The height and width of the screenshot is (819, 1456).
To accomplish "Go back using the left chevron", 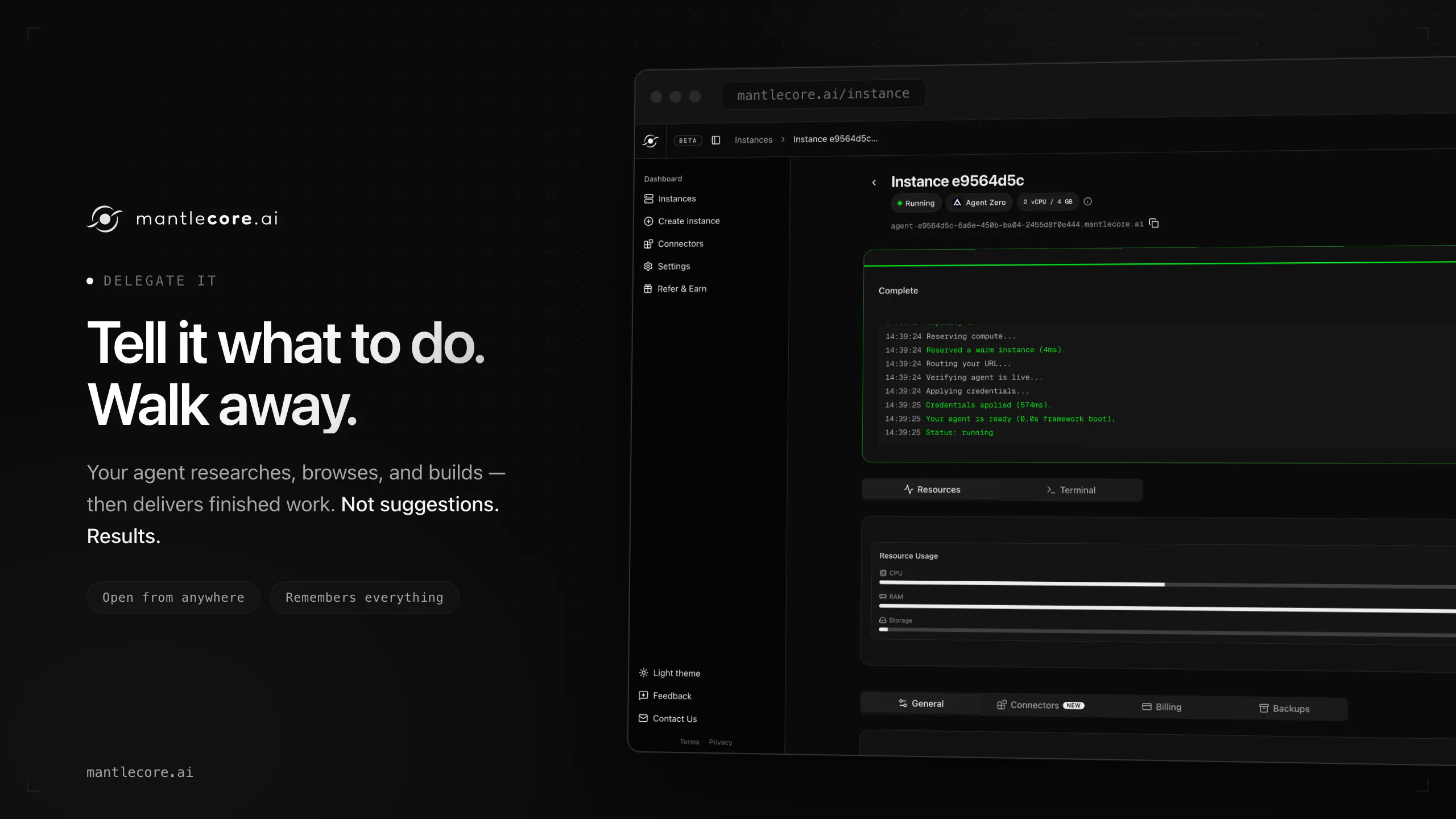I will tap(874, 183).
